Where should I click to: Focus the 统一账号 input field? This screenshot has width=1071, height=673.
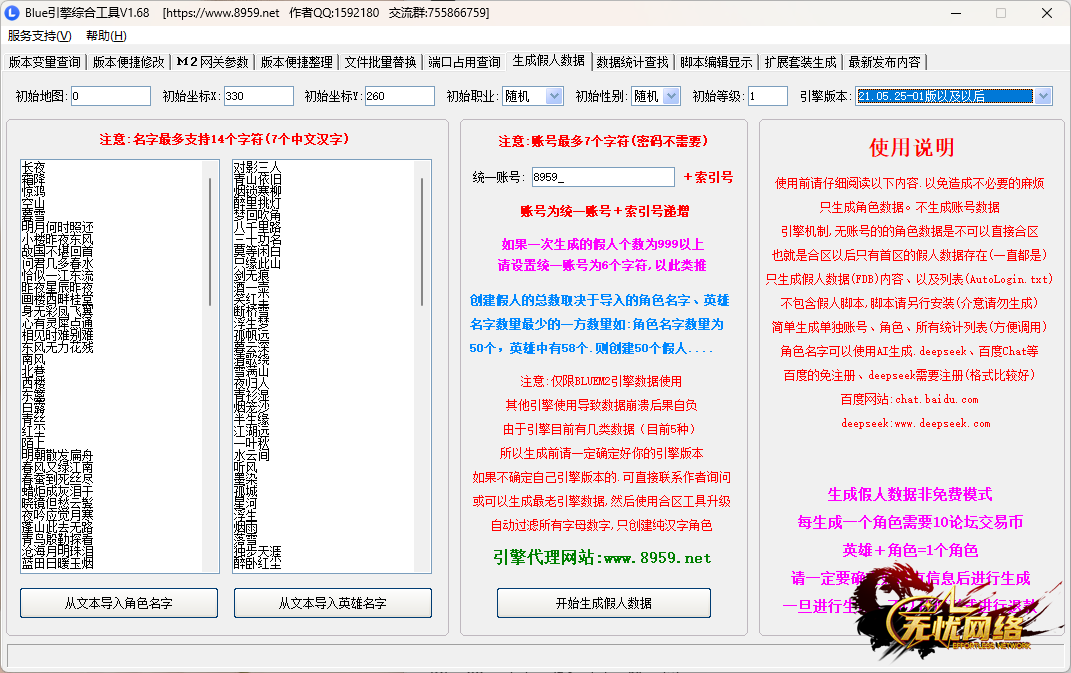(x=602, y=177)
